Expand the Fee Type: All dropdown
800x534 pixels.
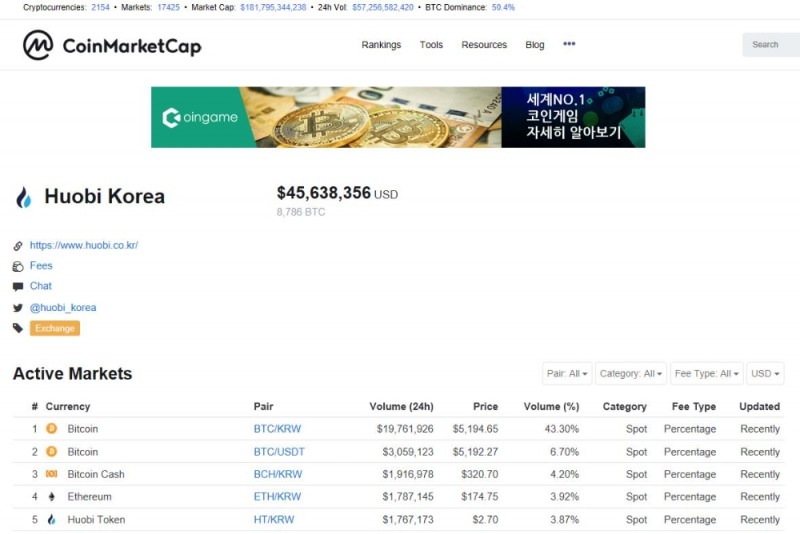(x=707, y=374)
